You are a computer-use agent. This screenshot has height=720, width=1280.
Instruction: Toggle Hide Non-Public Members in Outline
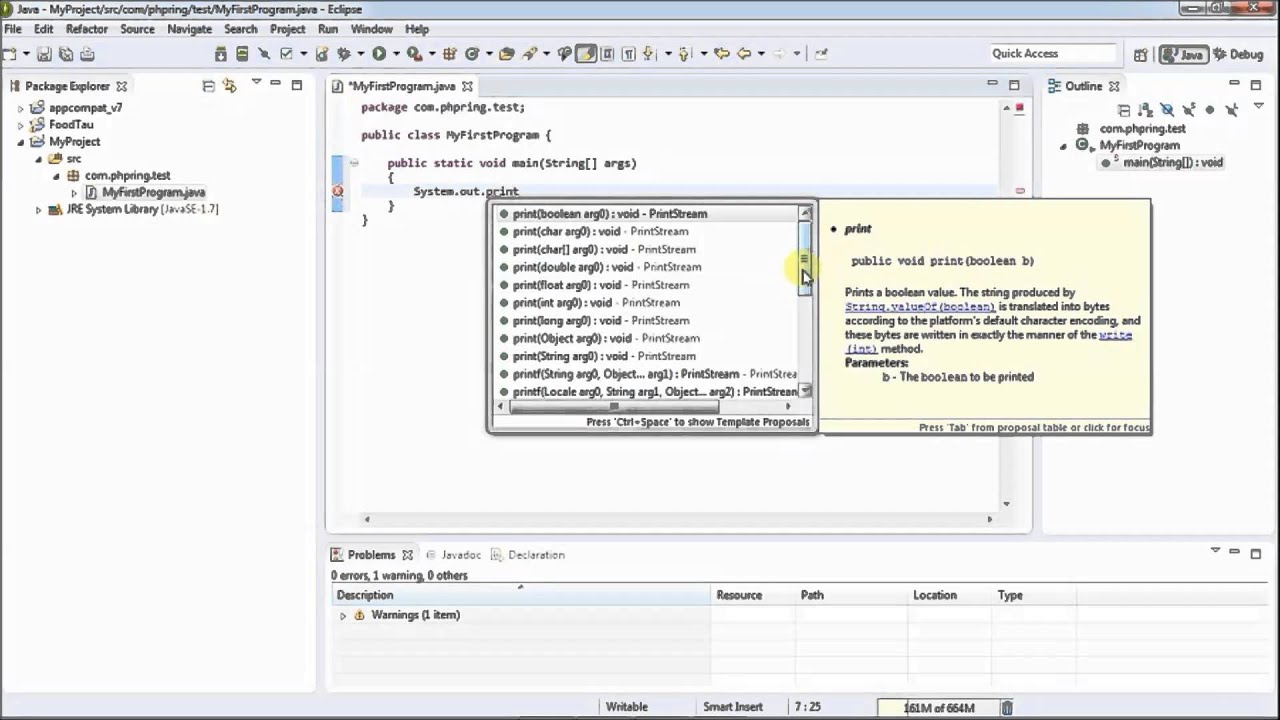1210,110
